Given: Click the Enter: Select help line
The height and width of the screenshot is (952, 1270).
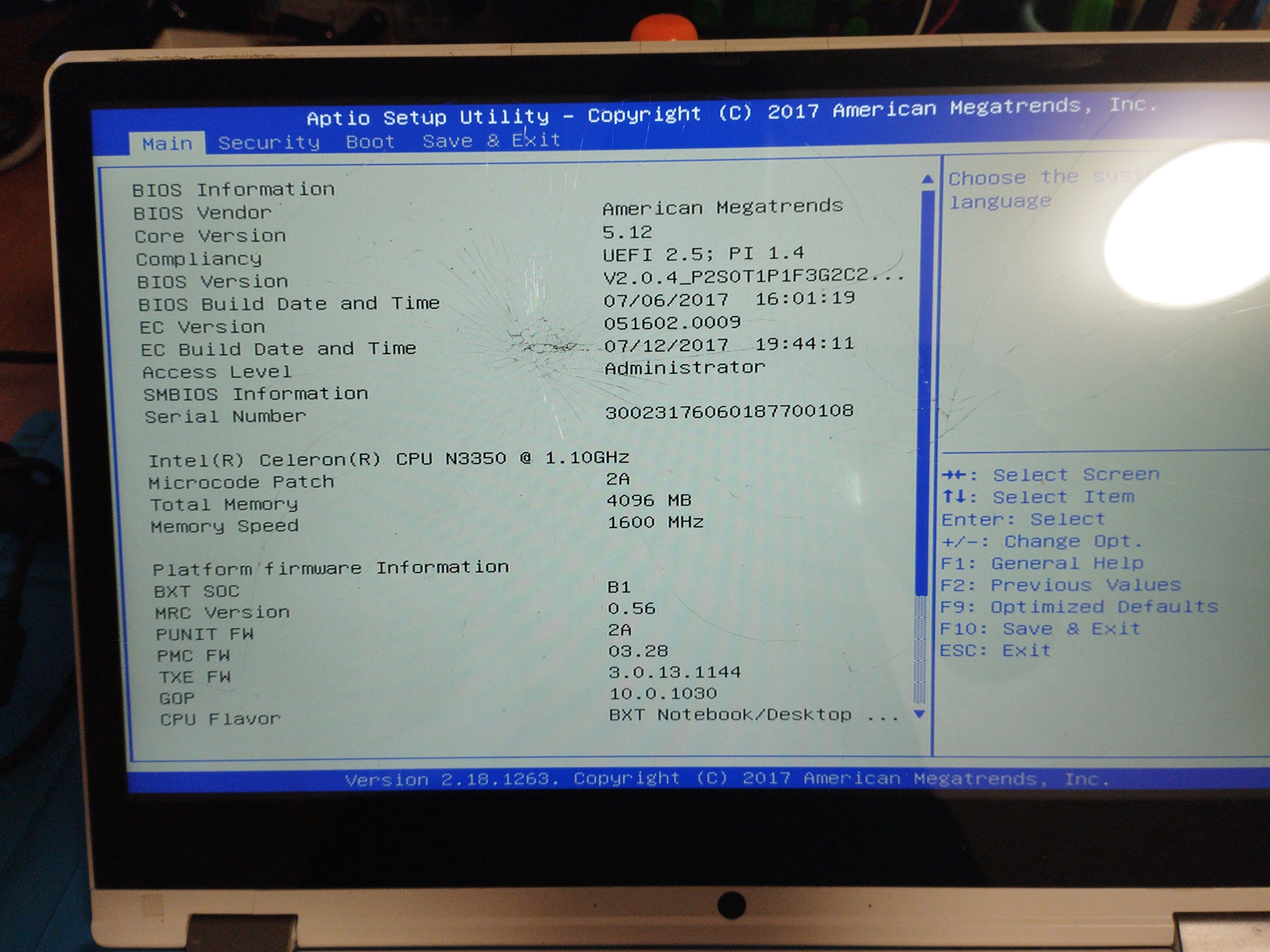Looking at the screenshot, I should (1023, 519).
